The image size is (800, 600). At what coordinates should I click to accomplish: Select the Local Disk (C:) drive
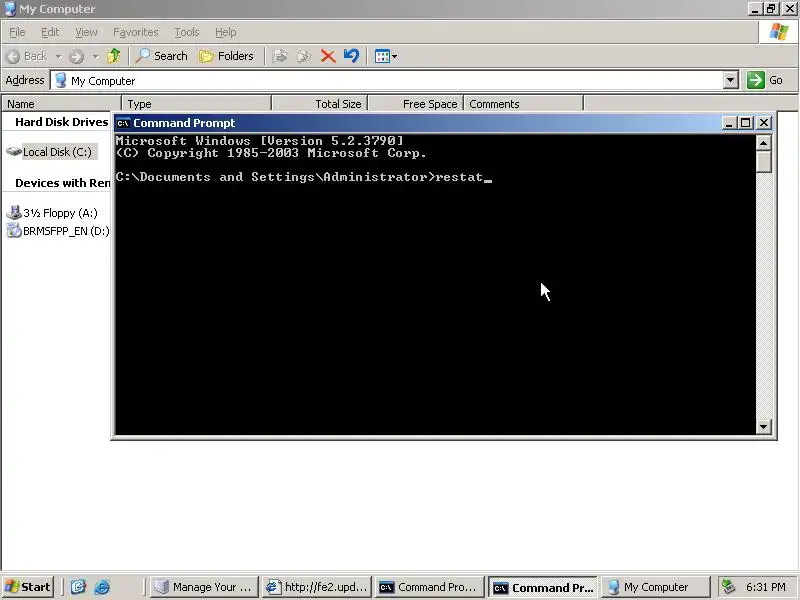pos(51,152)
